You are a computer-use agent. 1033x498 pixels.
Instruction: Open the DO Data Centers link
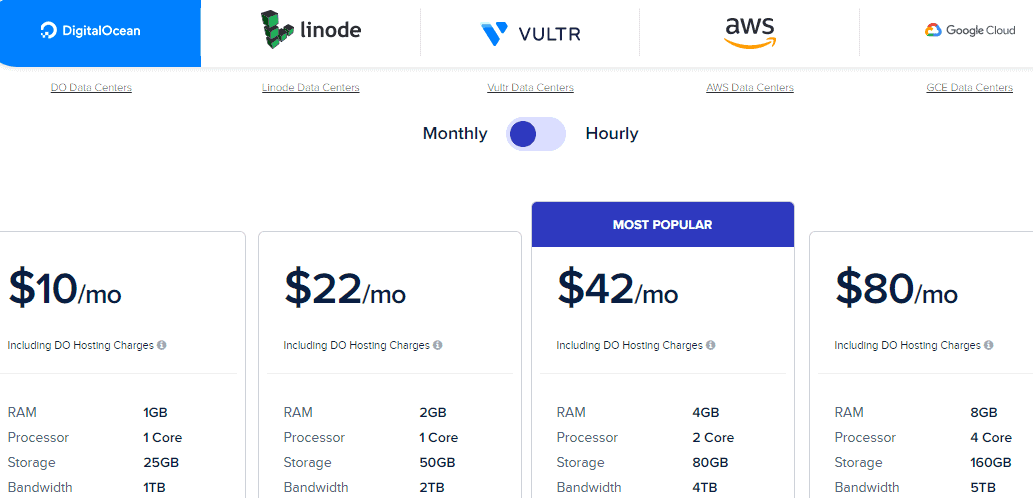tap(91, 88)
